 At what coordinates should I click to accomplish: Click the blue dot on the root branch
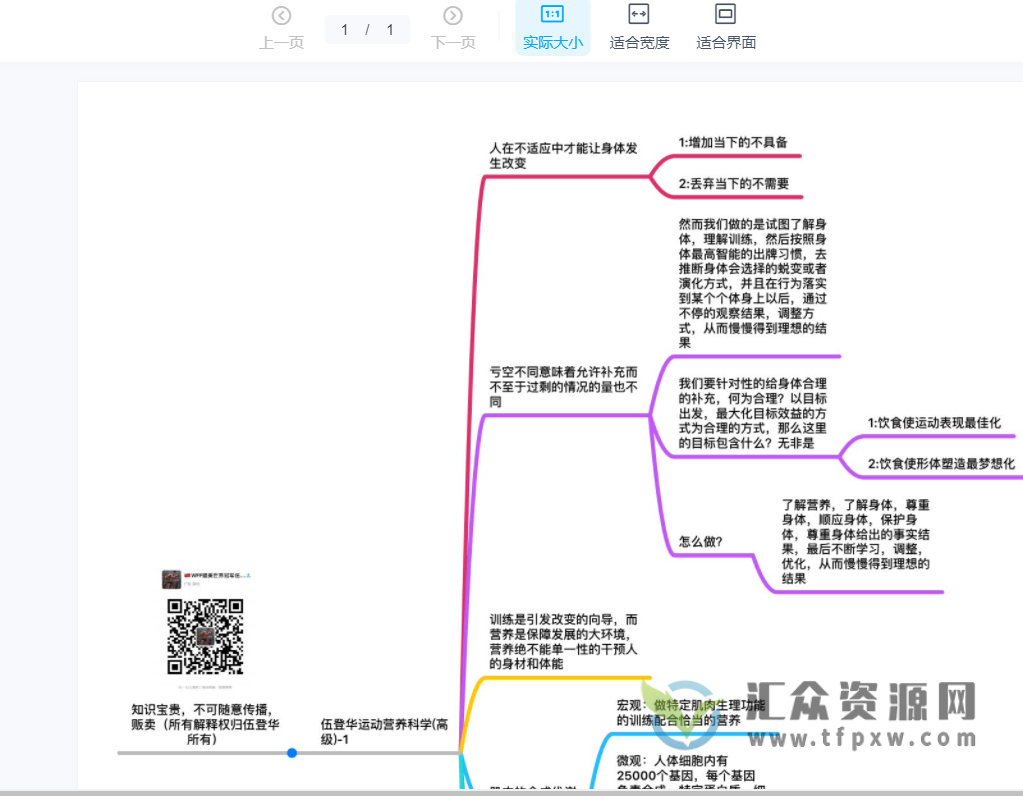tap(292, 752)
